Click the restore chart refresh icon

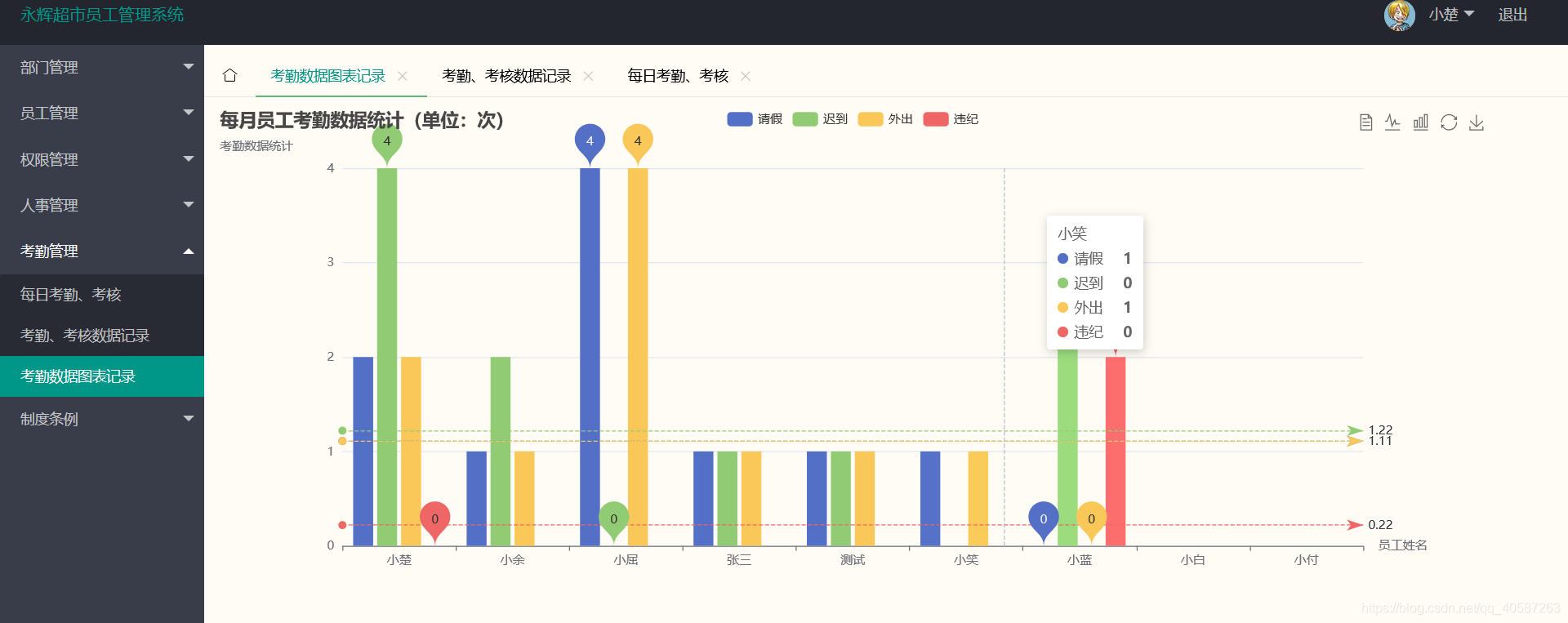click(x=1449, y=122)
